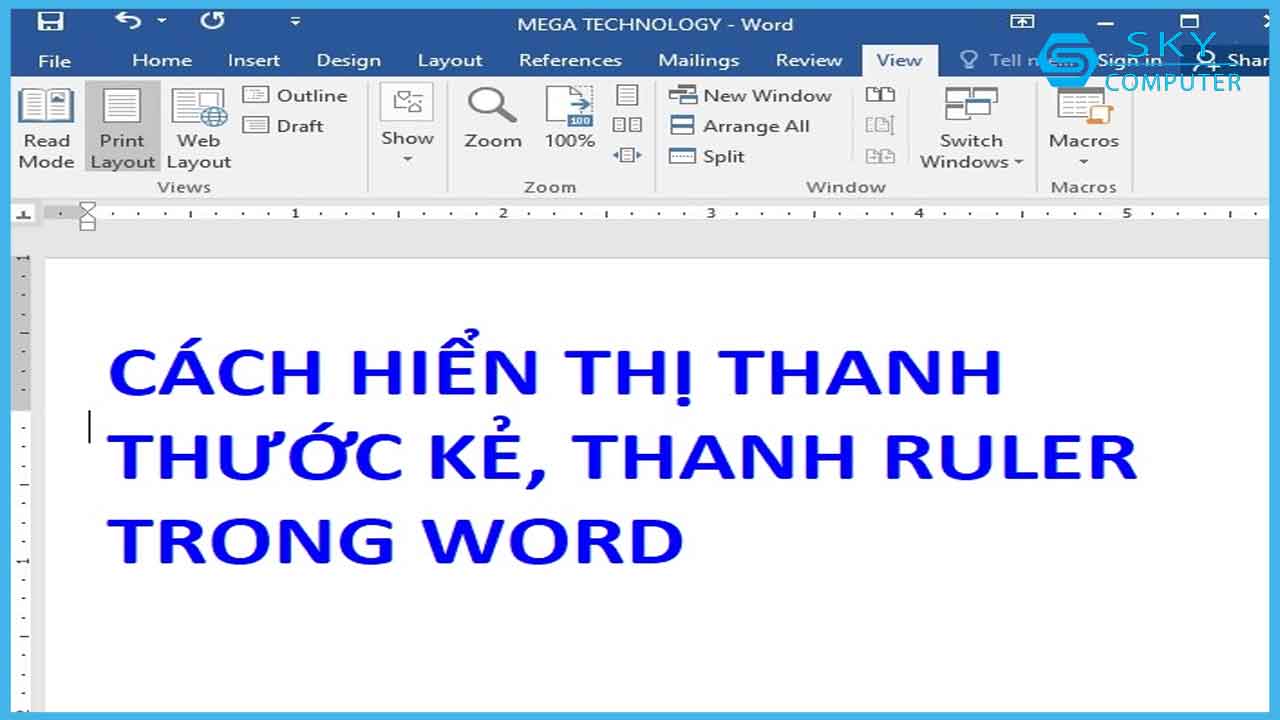Viewport: 1280px width, 720px height.
Task: Go to the Design tab
Action: click(348, 60)
